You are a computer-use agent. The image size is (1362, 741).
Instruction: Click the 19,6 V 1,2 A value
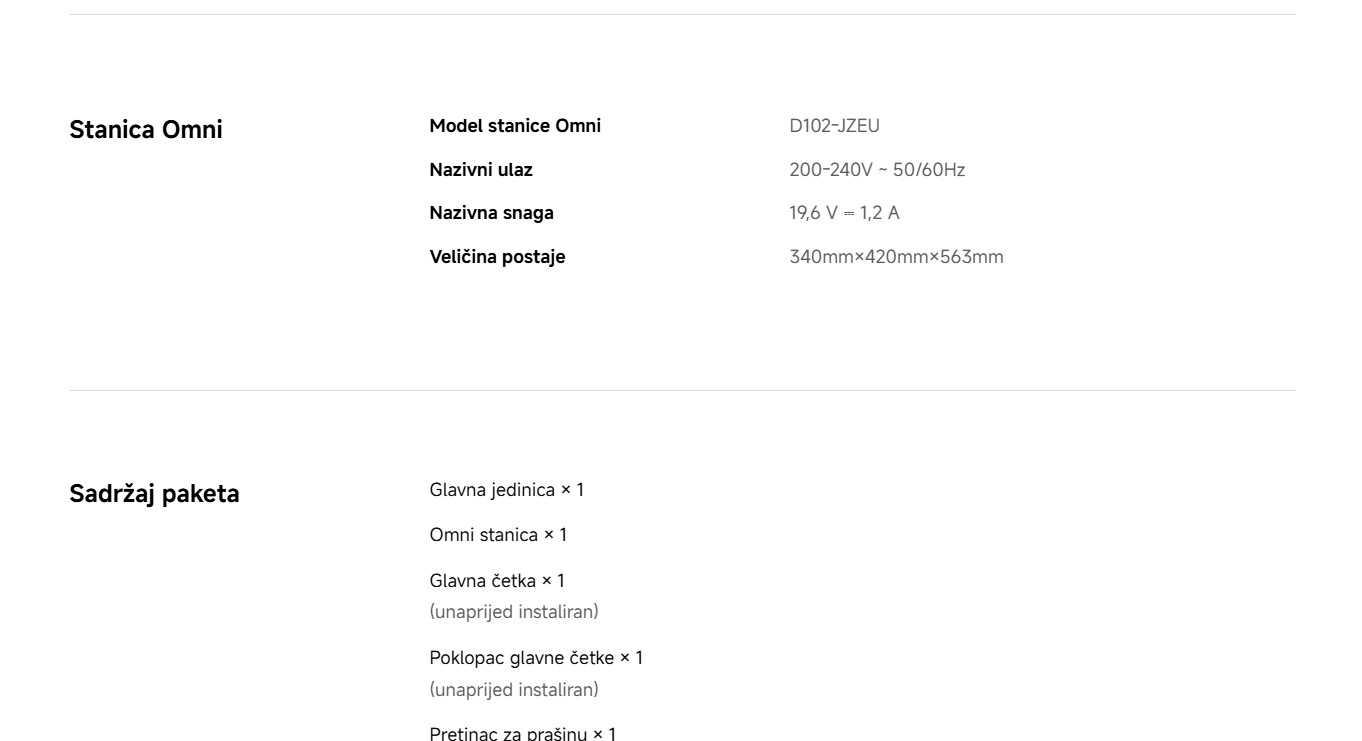[844, 213]
